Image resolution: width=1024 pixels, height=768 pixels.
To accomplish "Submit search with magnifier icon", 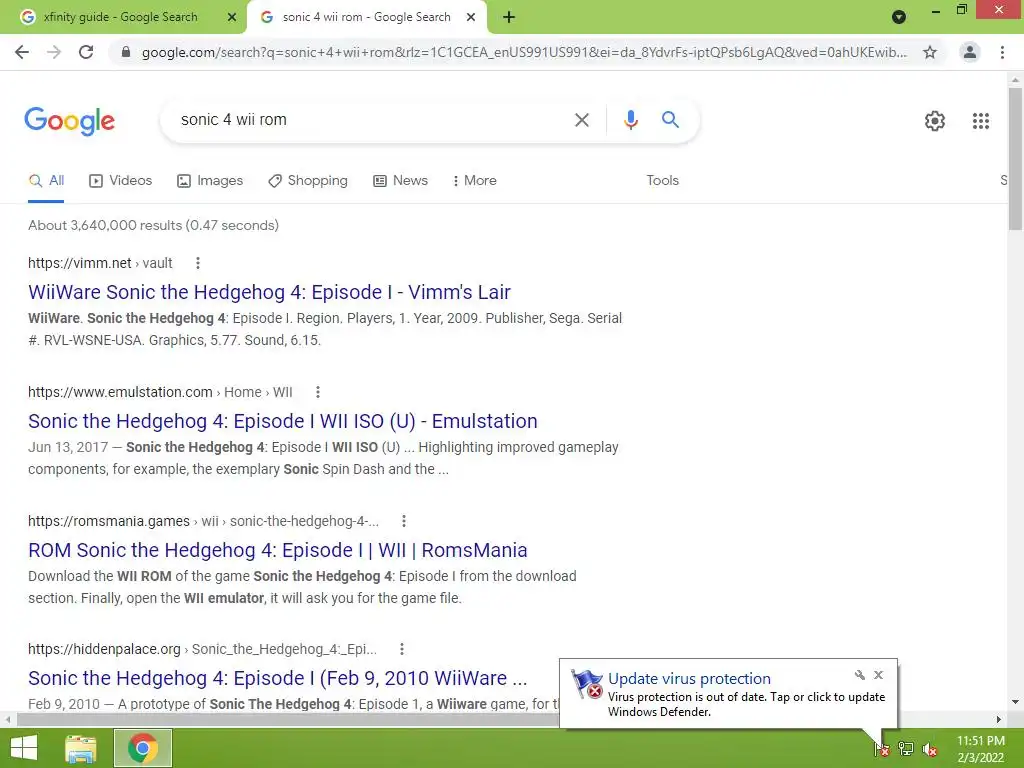I will click(670, 120).
